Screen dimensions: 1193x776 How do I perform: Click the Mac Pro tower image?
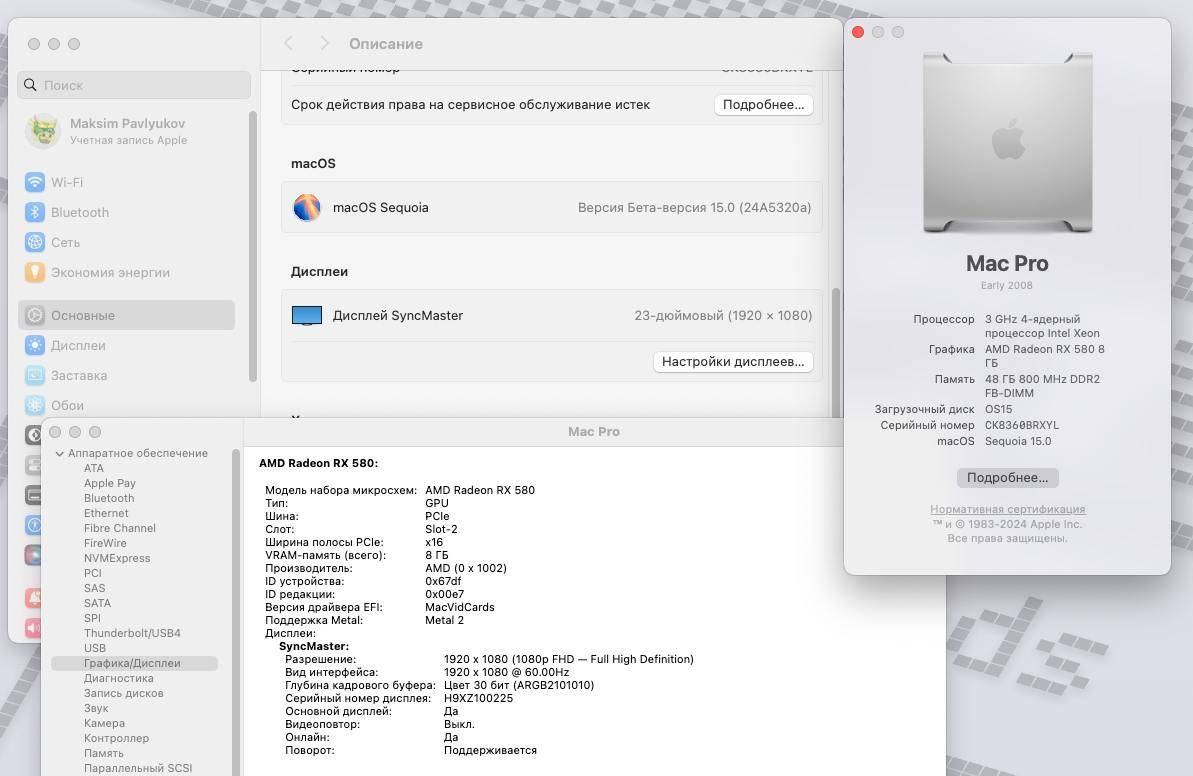[x=1007, y=142]
